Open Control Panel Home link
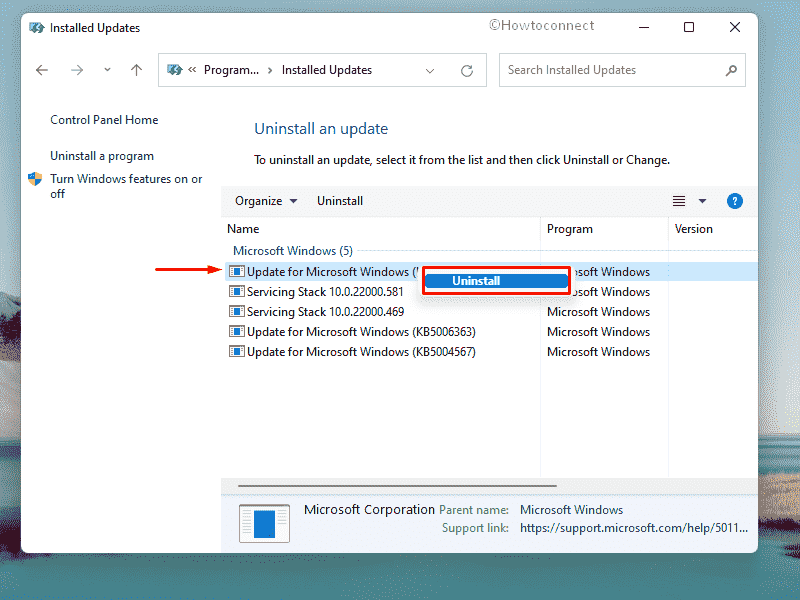800x600 pixels. point(104,120)
